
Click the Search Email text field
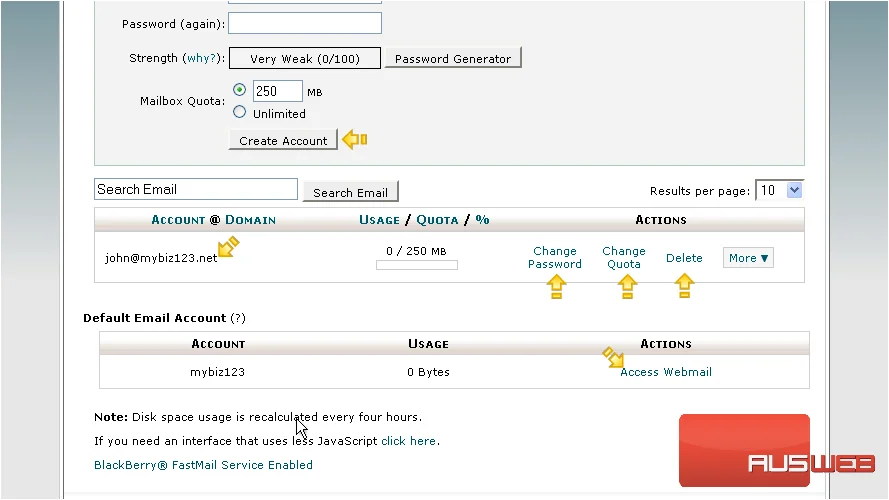pyautogui.click(x=196, y=189)
